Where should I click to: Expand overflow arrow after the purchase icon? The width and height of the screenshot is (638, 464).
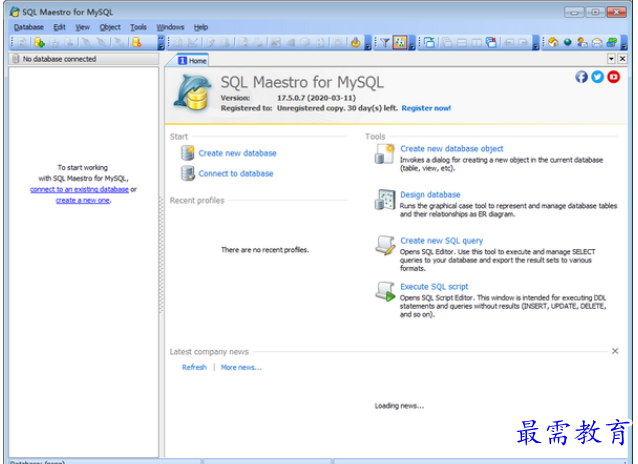624,43
